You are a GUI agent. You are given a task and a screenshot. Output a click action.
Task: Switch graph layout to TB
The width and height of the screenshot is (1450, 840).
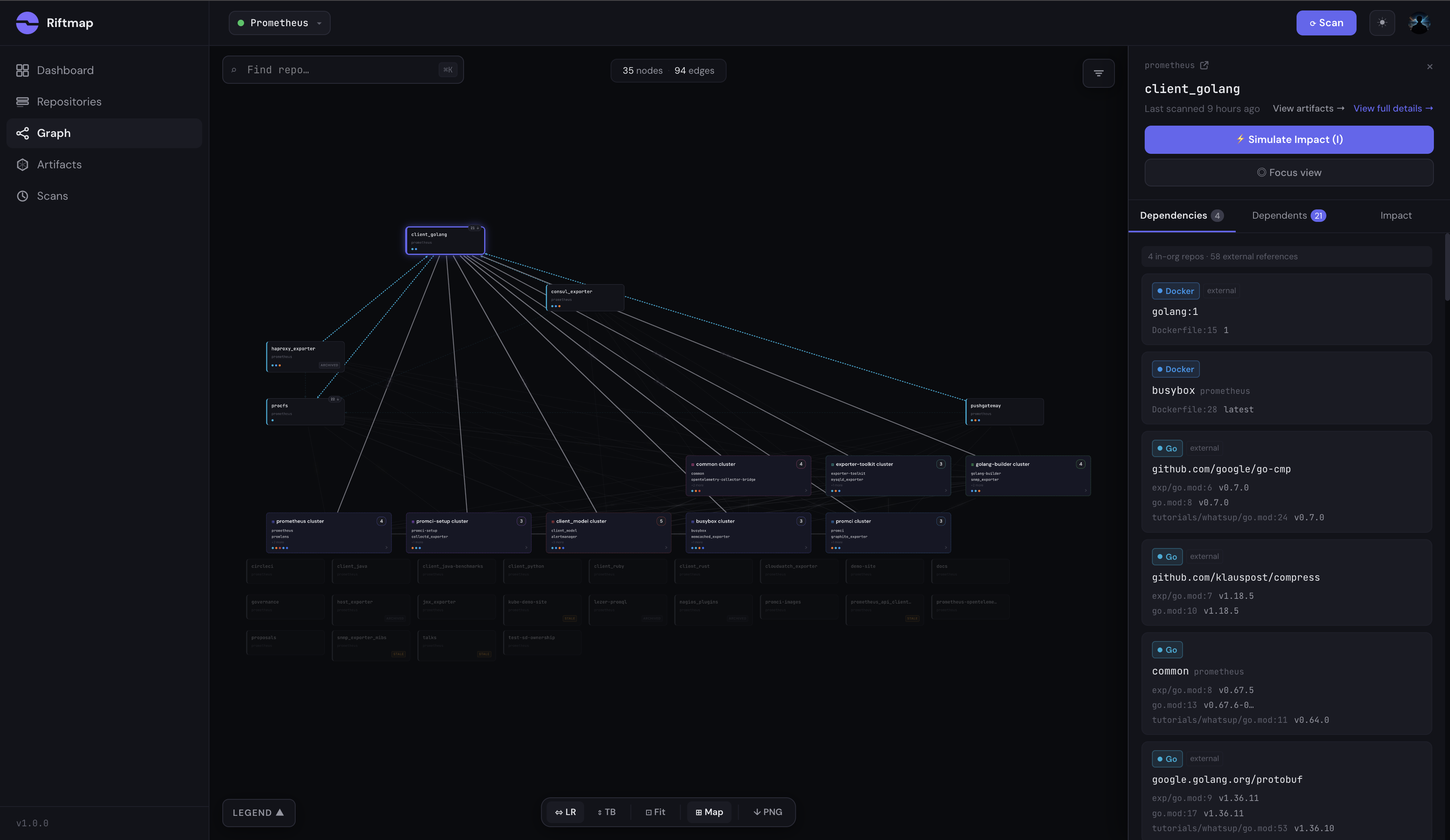pyautogui.click(x=607, y=812)
